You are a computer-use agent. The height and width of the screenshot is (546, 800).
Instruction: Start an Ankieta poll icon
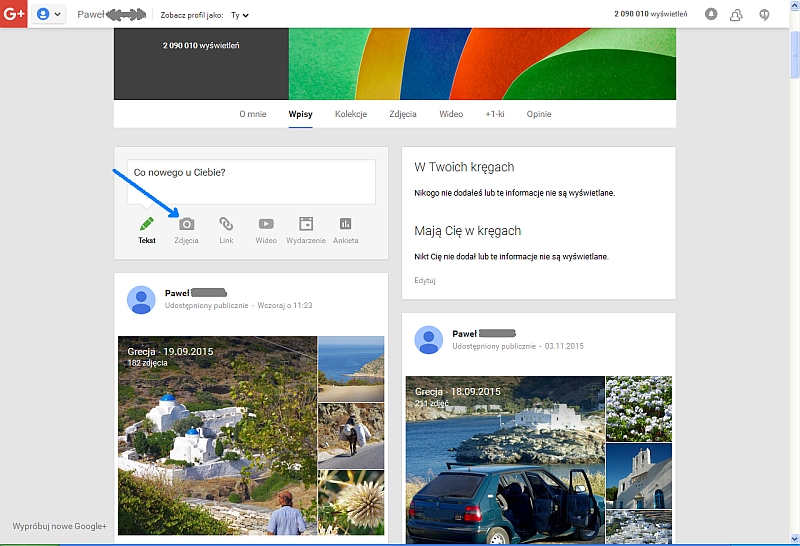345,225
